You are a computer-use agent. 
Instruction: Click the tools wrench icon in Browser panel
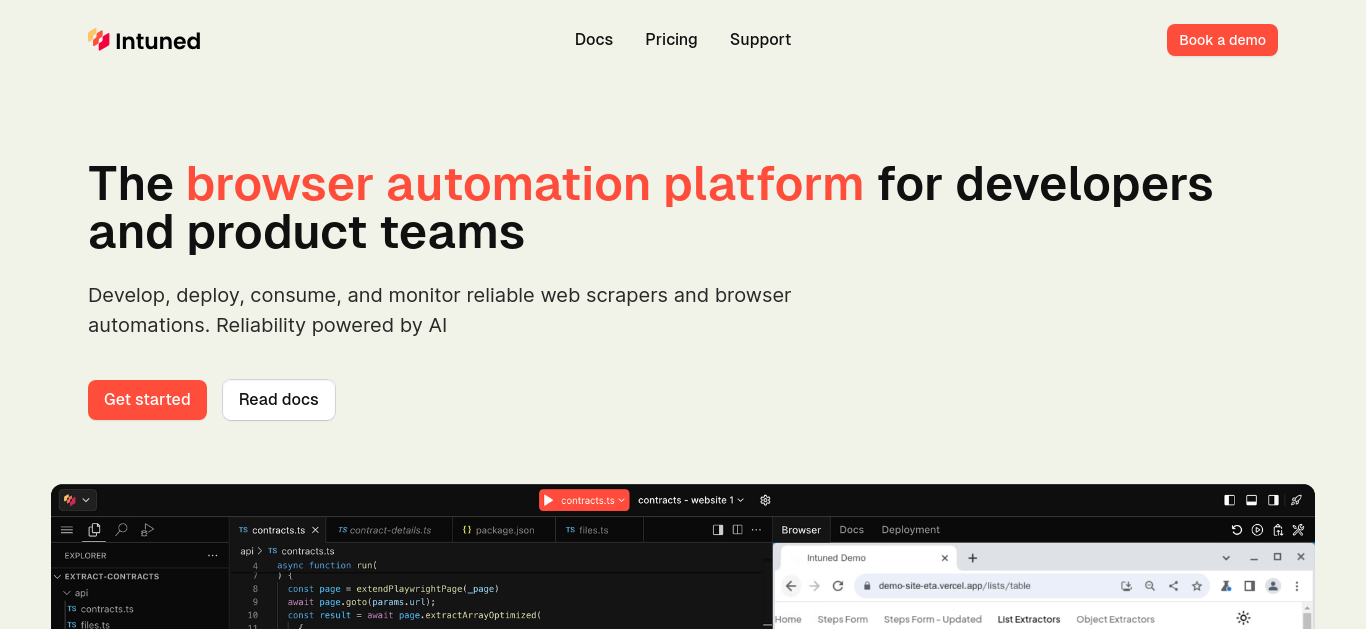click(x=1298, y=530)
